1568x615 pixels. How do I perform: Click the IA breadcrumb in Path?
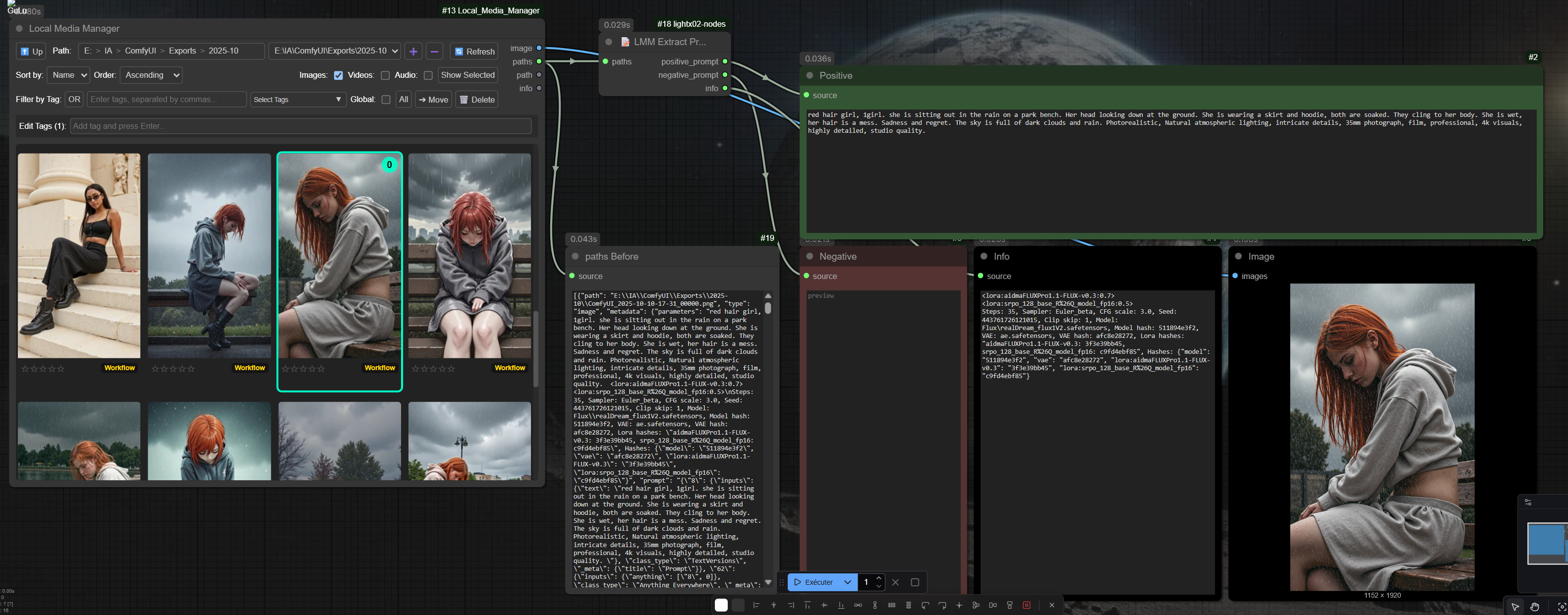click(109, 51)
